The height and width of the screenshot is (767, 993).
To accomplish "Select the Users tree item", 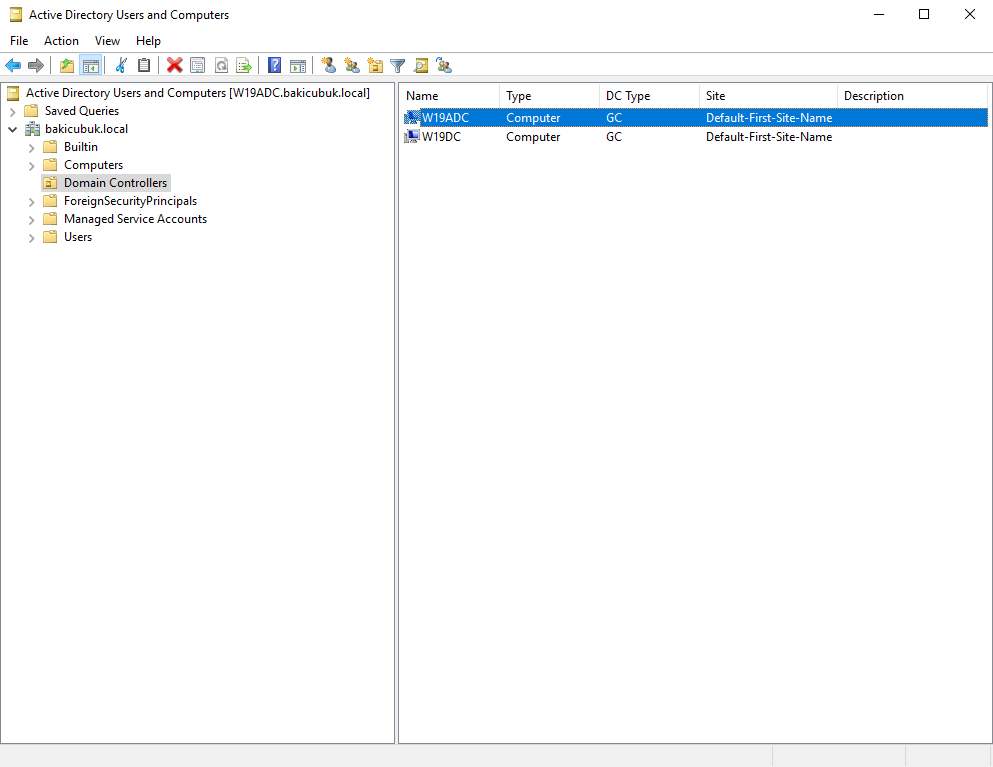I will click(x=78, y=237).
